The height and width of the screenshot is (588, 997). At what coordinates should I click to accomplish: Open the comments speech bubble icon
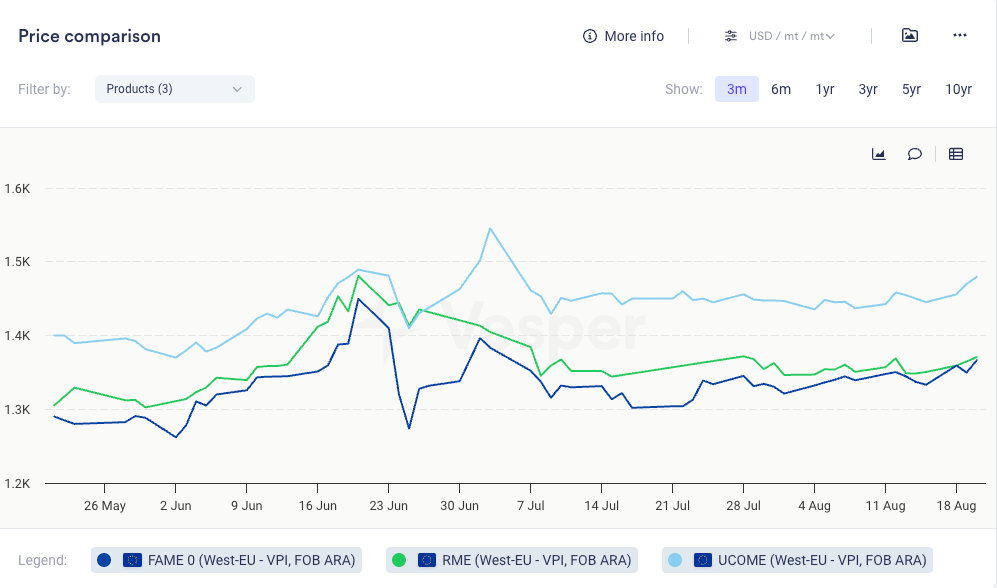click(x=914, y=154)
